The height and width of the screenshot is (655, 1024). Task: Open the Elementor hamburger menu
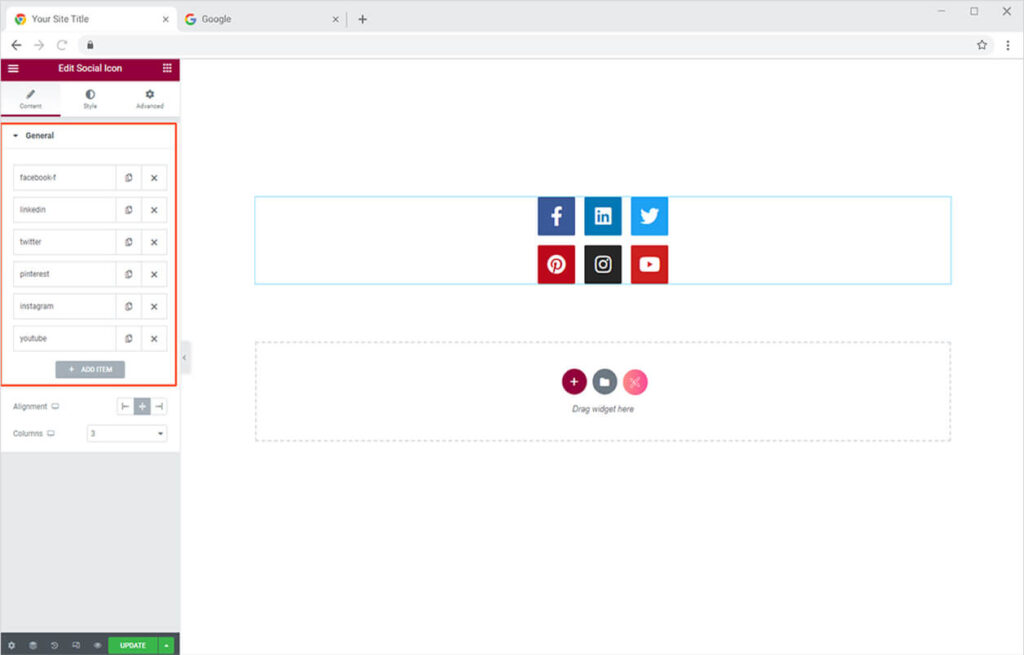[13, 68]
